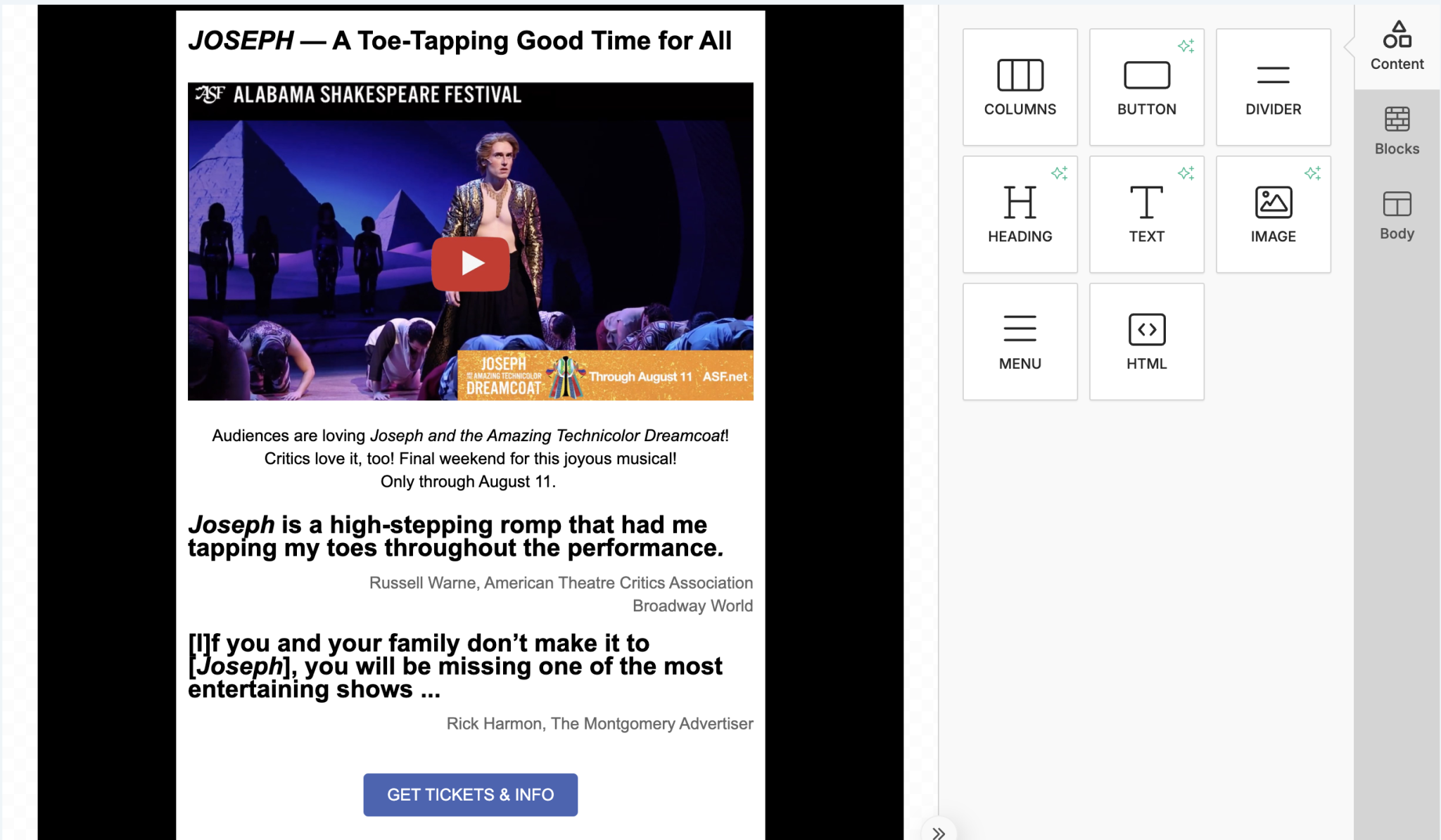Click the GET TICKETS & INFO button
1441x840 pixels.
coord(470,794)
